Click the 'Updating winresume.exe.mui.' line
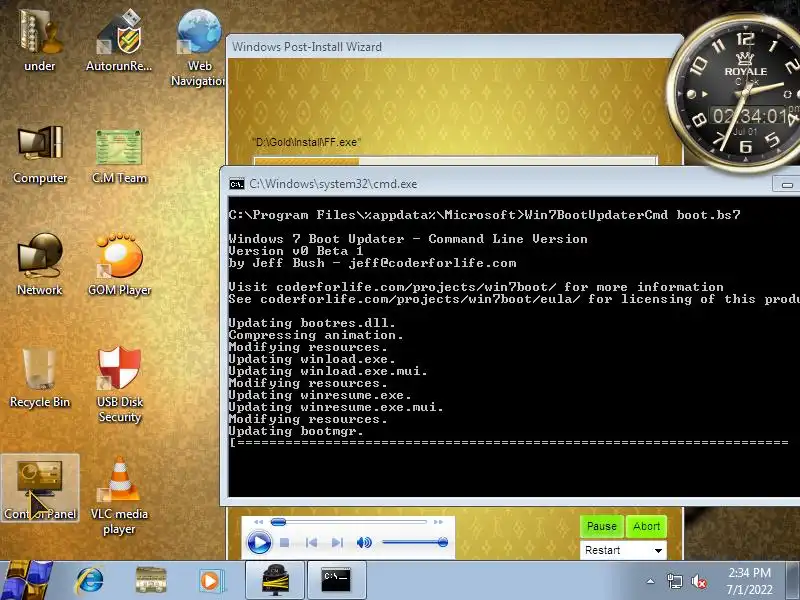 [x=336, y=407]
